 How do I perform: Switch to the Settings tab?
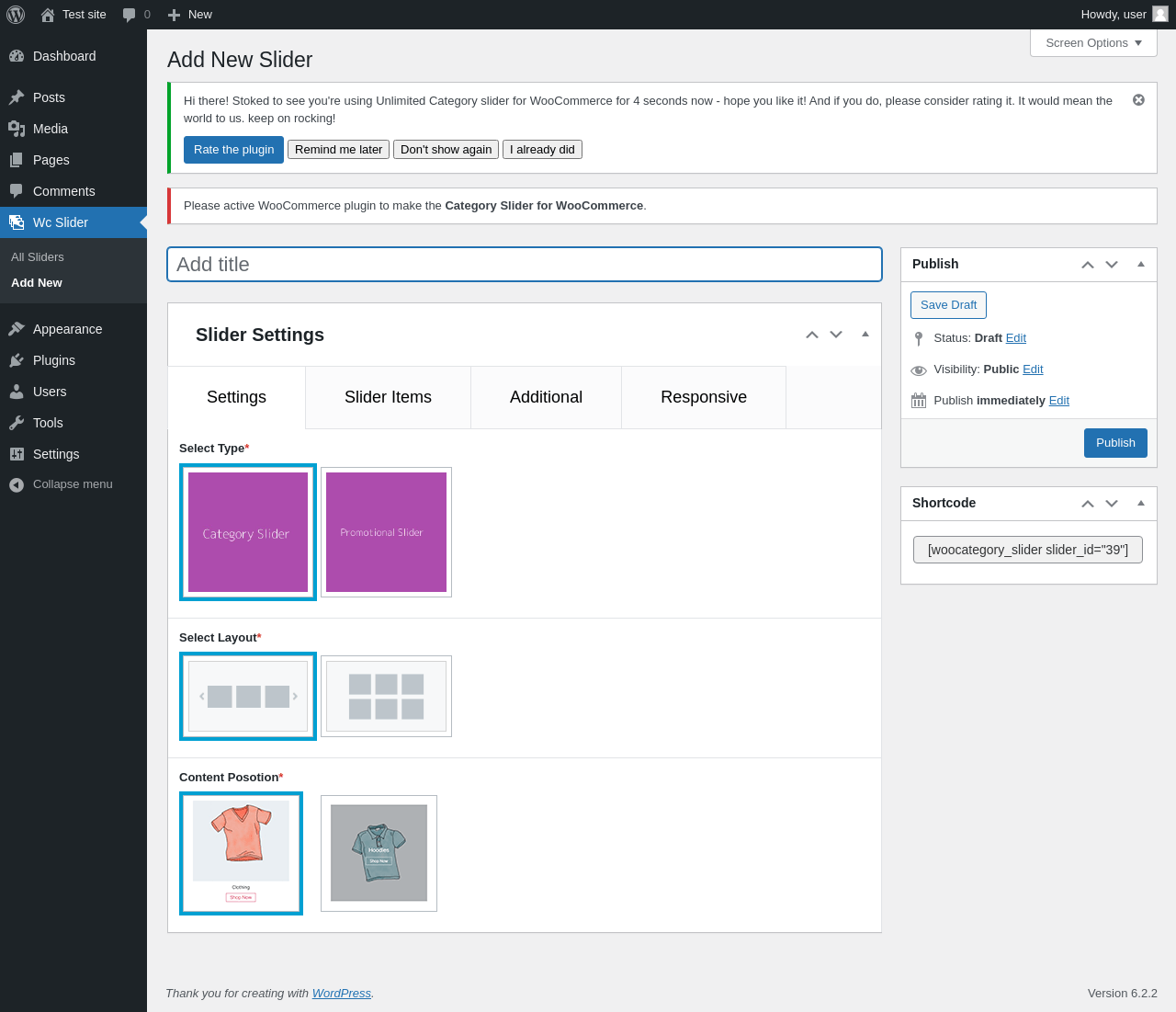(x=236, y=397)
